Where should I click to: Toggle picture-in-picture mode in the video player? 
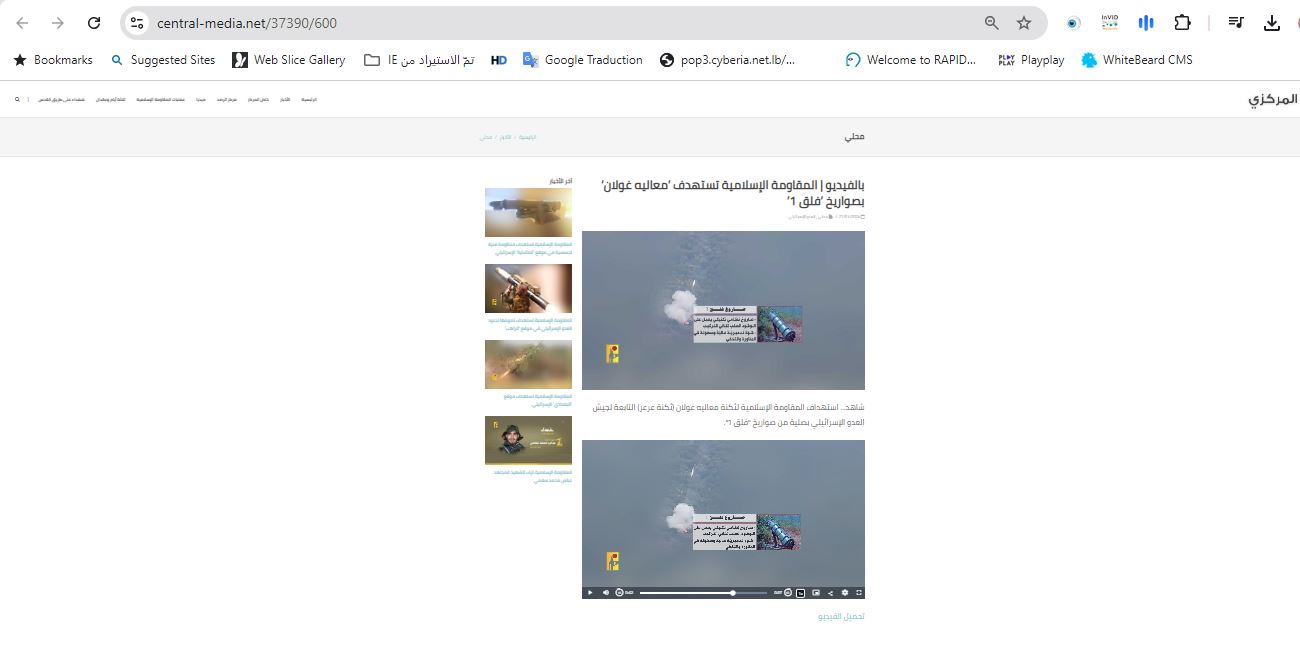click(x=816, y=593)
